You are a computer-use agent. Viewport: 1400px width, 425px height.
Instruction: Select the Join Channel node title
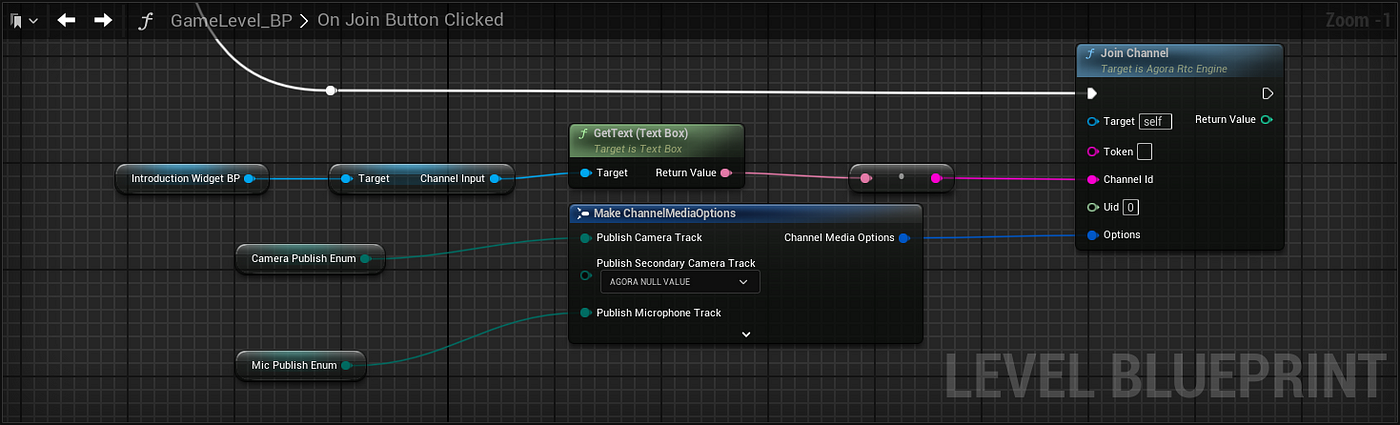(1134, 53)
